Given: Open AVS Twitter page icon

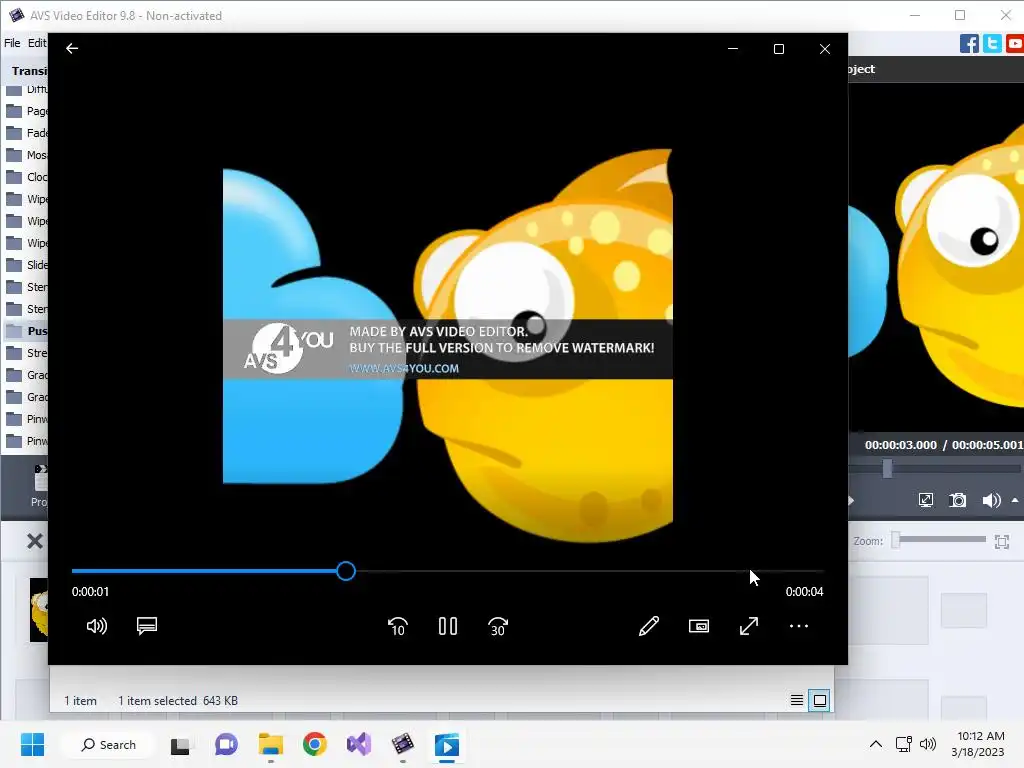Looking at the screenshot, I should [992, 44].
